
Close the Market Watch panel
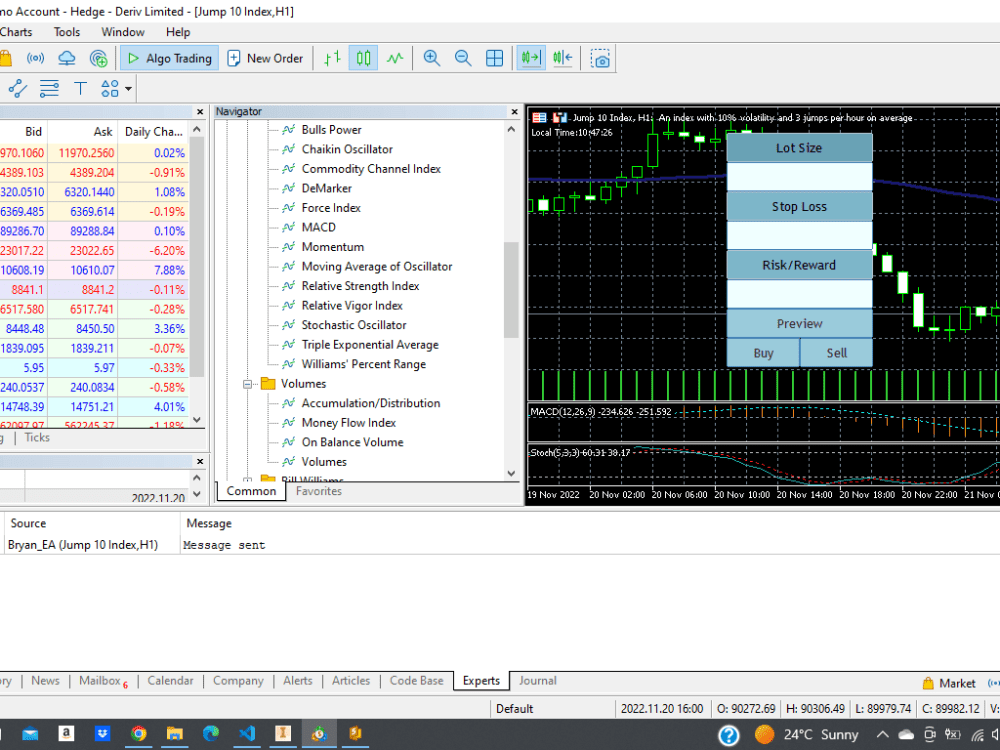coord(200,112)
